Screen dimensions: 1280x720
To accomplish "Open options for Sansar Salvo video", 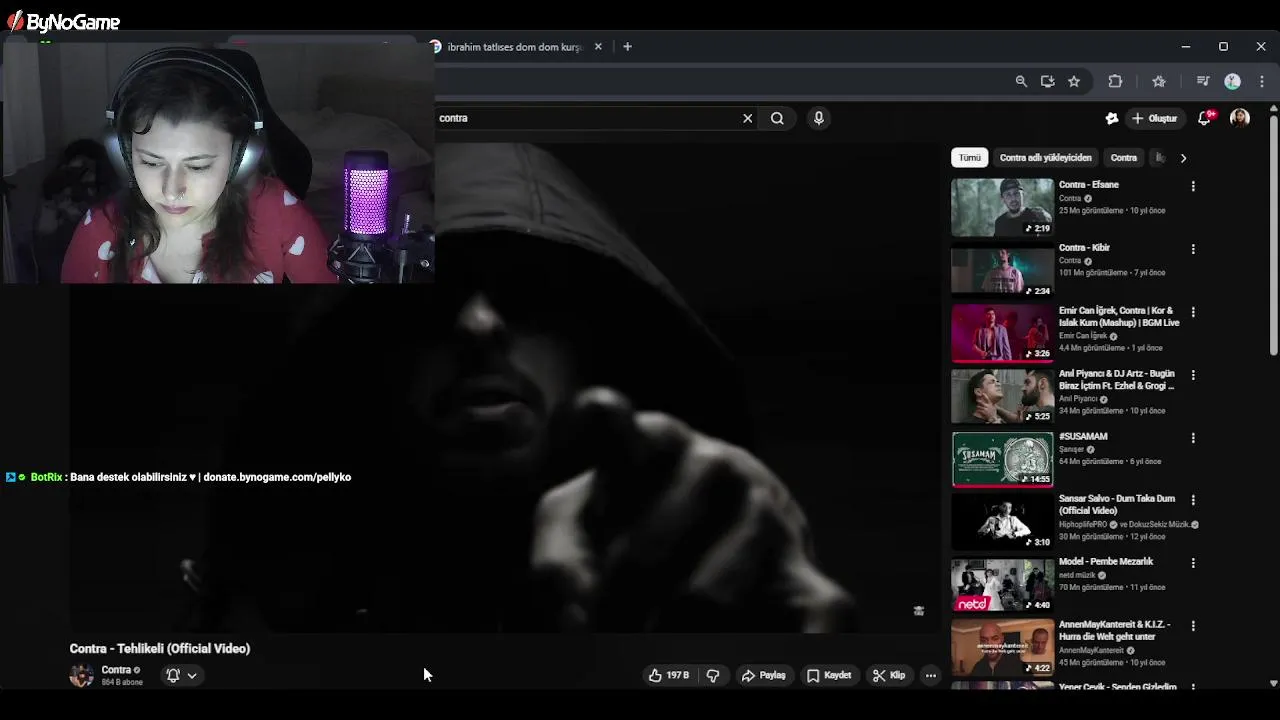I will tap(1193, 500).
